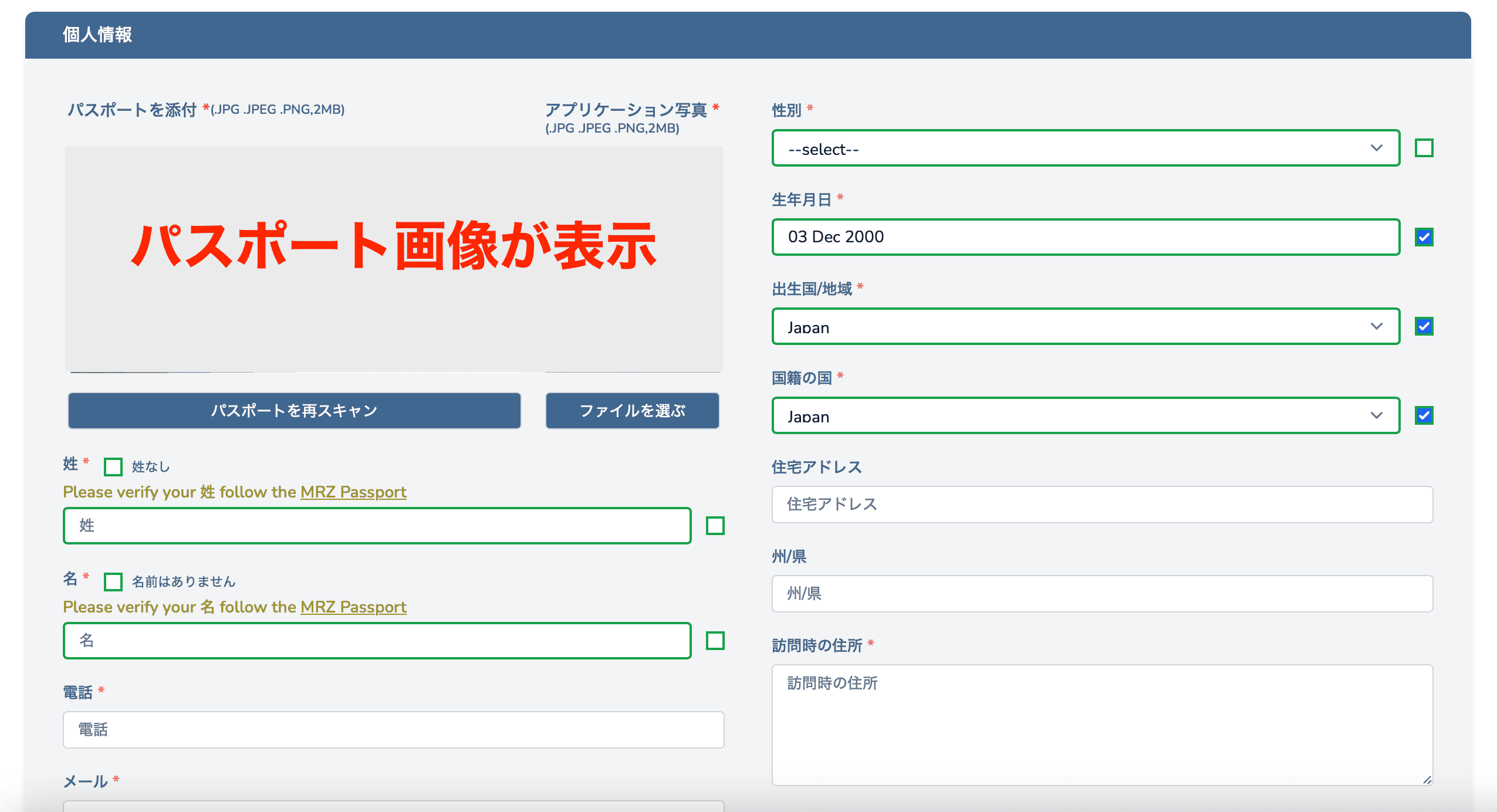Open the 性別 select dropdown
Viewport: 1497px width, 812px height.
coord(1085,148)
